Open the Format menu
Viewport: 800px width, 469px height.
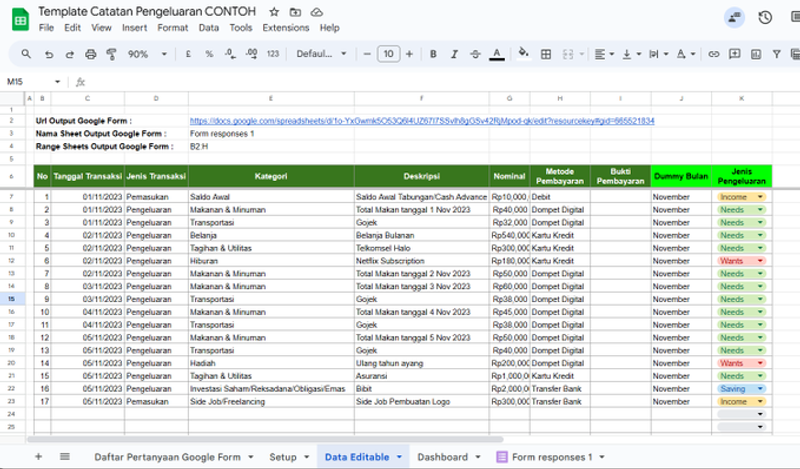pos(172,28)
